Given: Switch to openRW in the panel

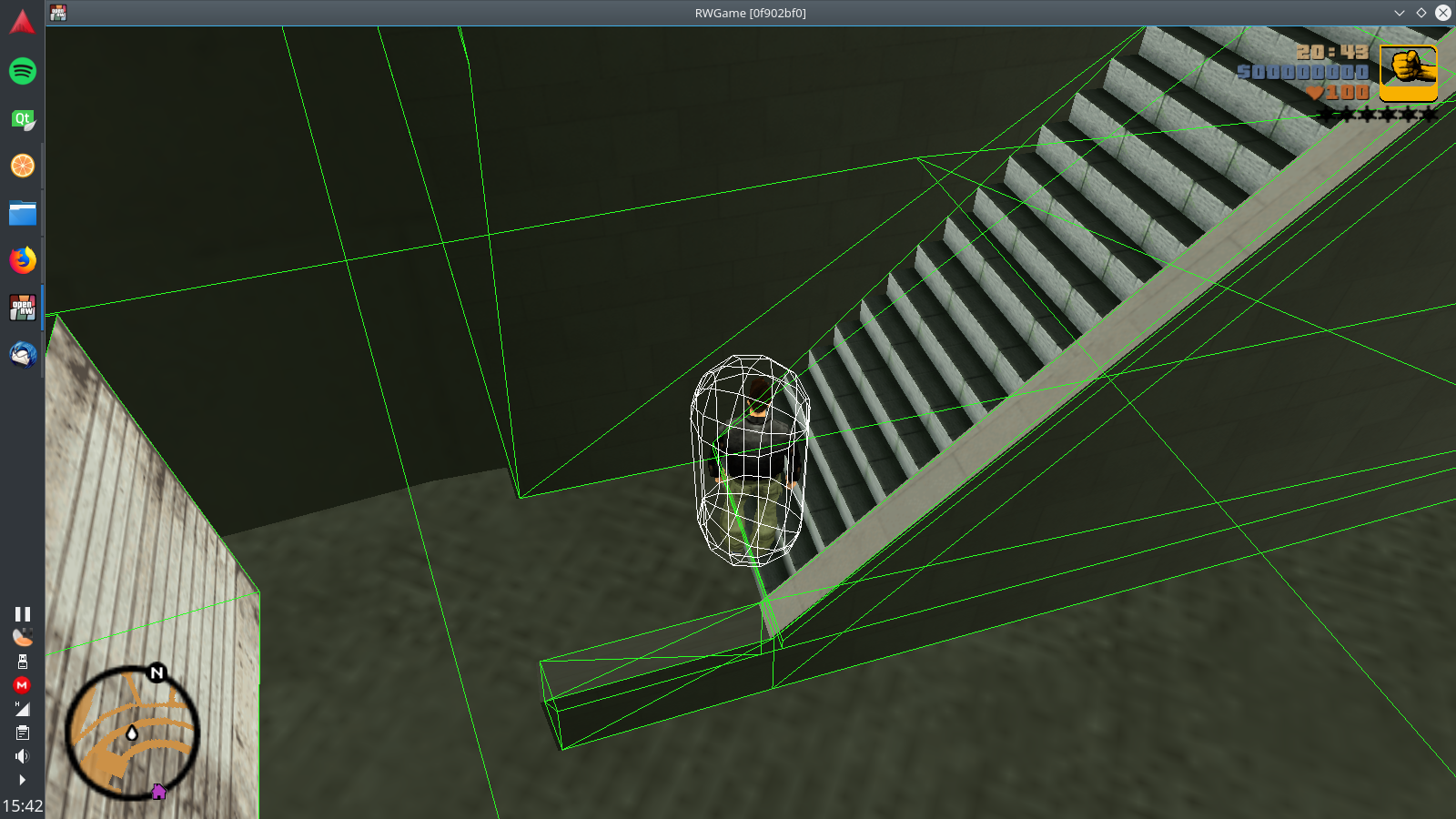Looking at the screenshot, I should click(22, 308).
